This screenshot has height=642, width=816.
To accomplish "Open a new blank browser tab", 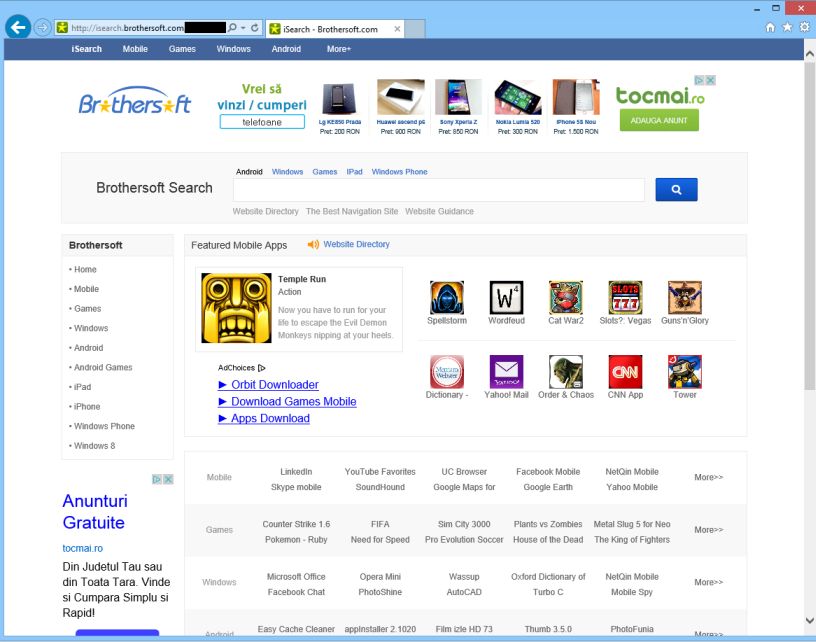I will pyautogui.click(x=415, y=29).
